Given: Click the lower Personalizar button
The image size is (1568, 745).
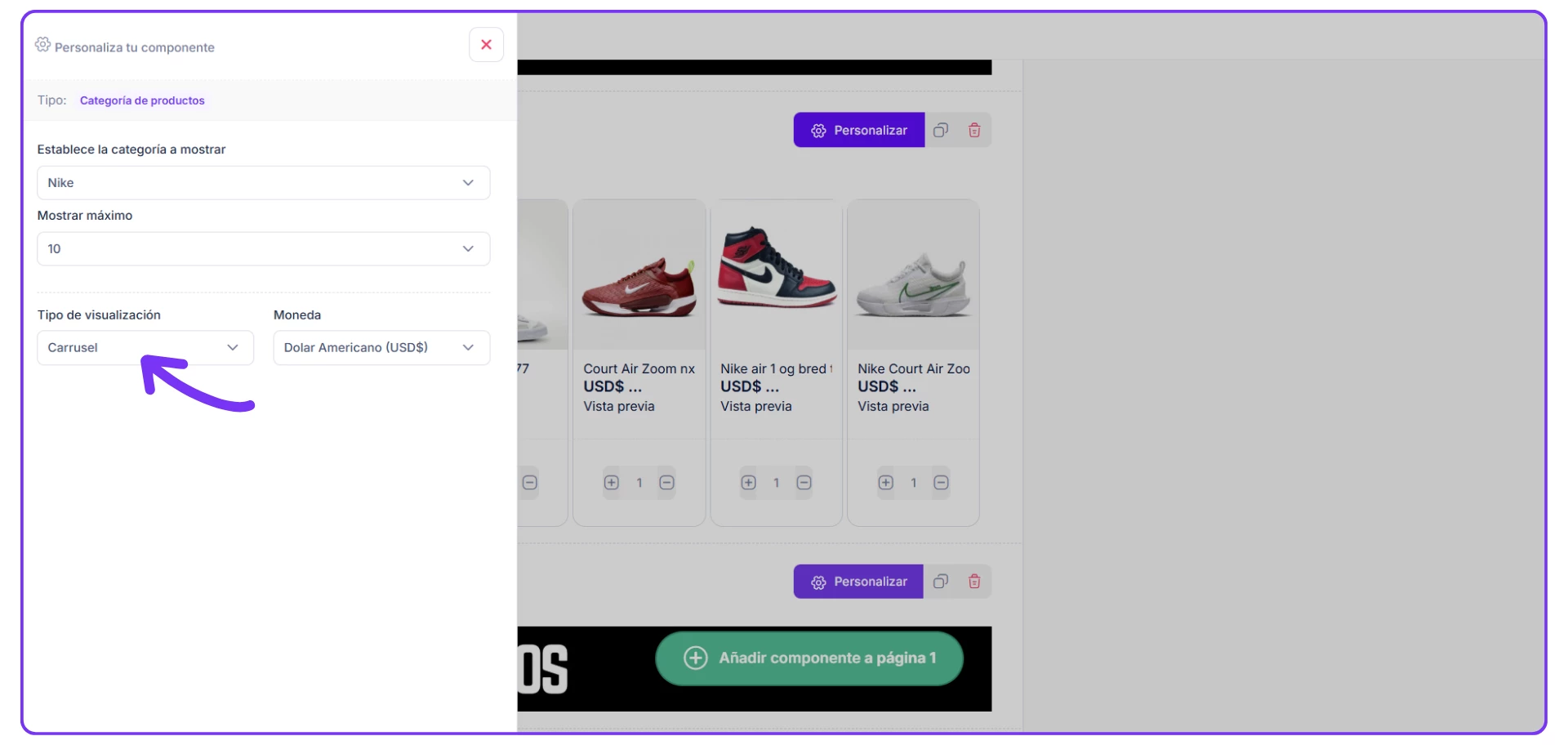Looking at the screenshot, I should tap(858, 582).
